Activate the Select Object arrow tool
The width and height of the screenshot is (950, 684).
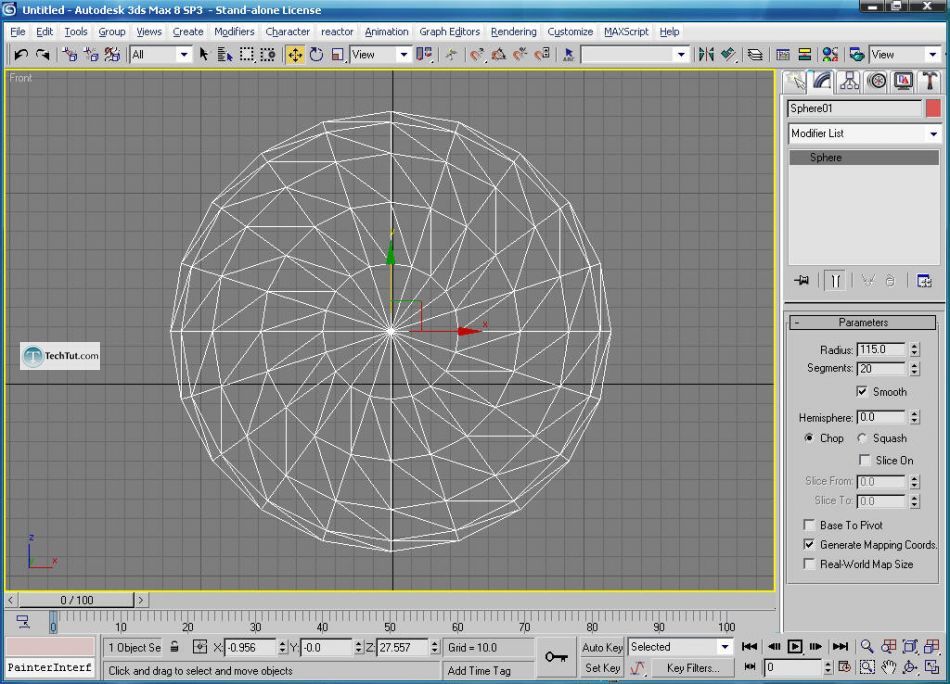pos(204,55)
